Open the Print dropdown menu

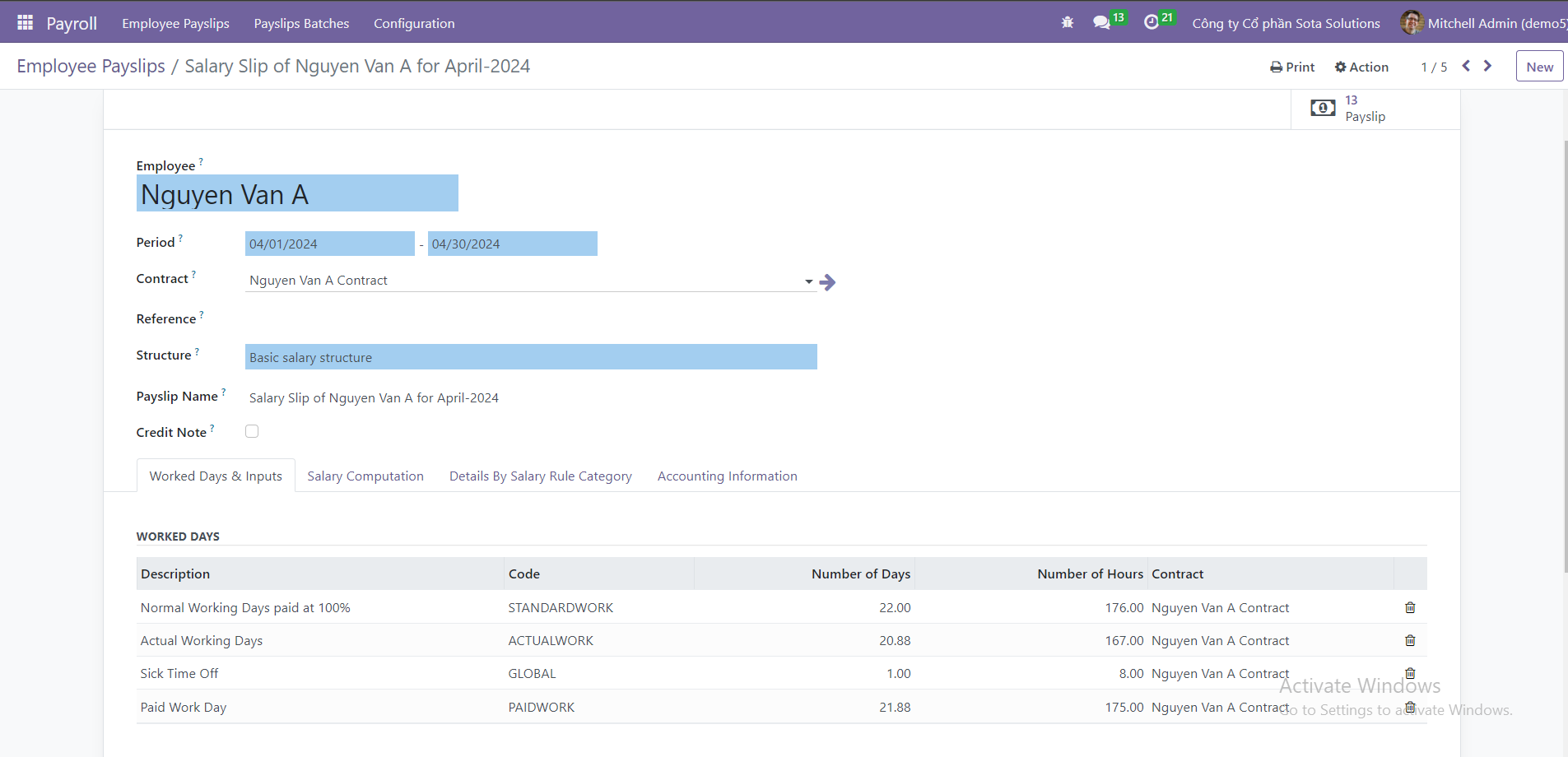(x=1292, y=67)
